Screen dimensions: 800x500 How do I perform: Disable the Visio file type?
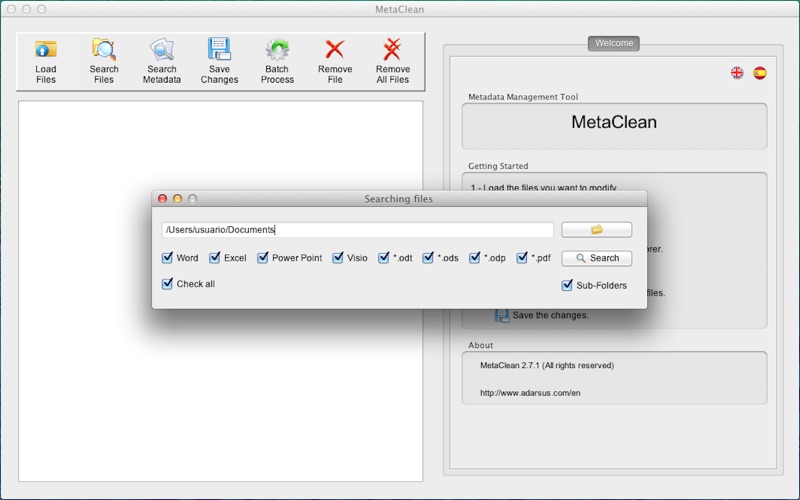point(338,258)
